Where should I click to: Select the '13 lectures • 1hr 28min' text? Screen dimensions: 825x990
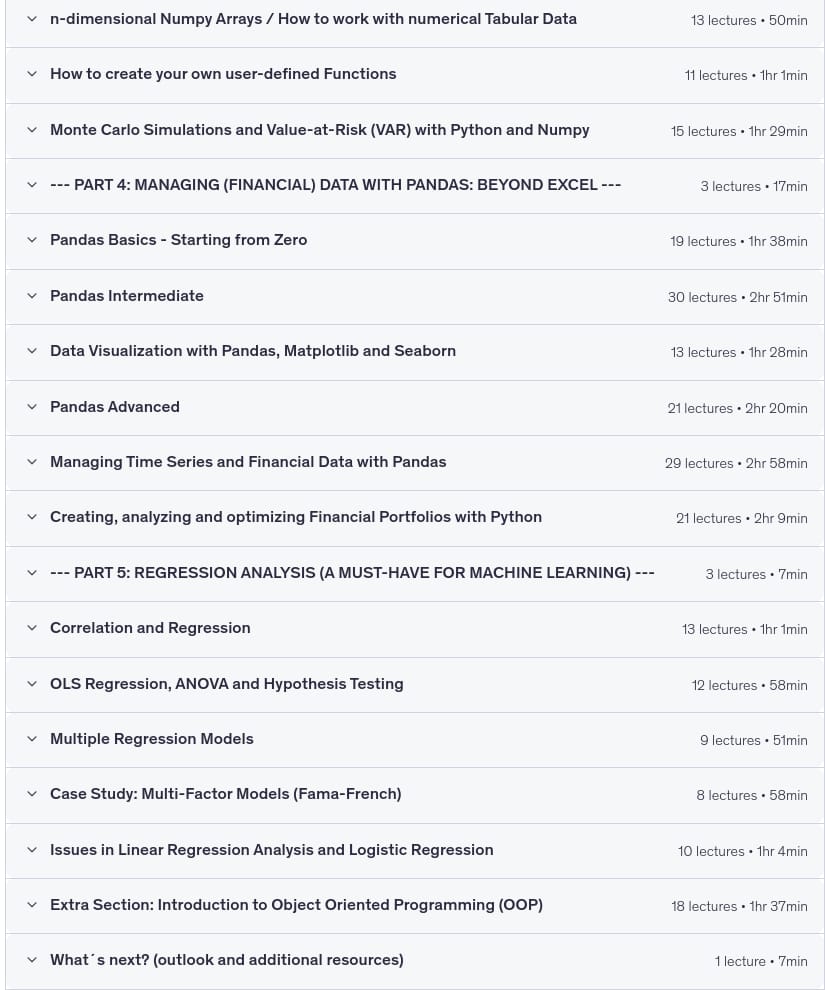739,352
